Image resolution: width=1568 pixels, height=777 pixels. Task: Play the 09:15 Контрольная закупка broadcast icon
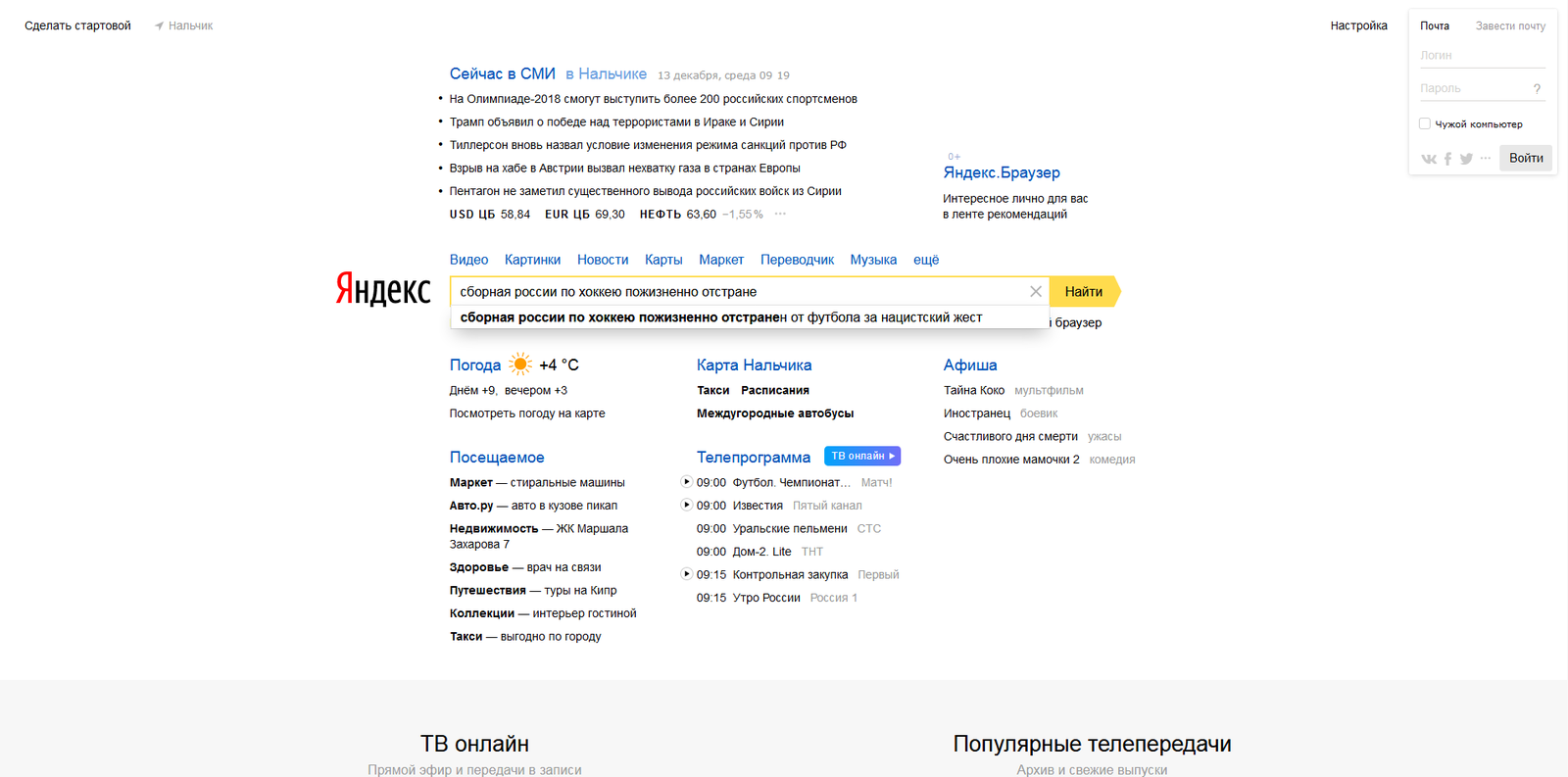pos(686,574)
